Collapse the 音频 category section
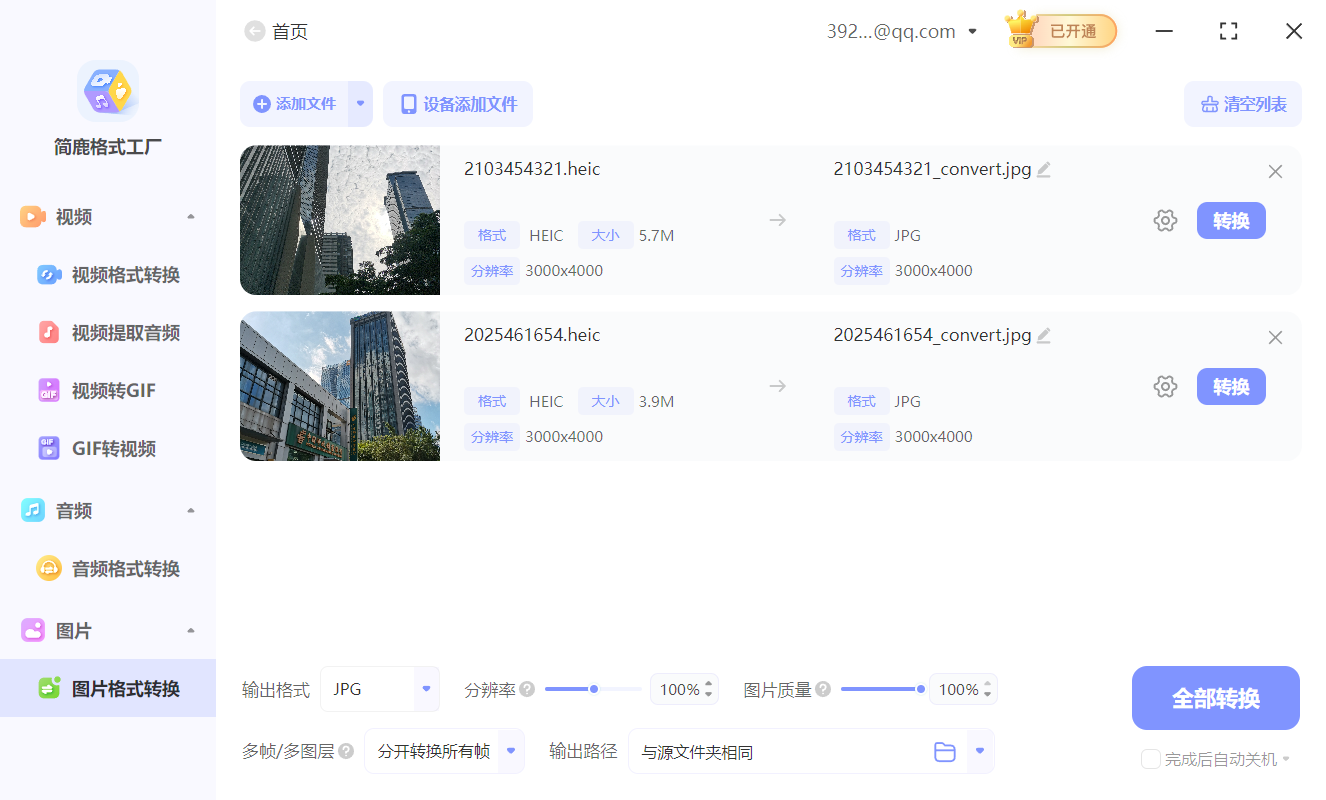The height and width of the screenshot is (800, 1326). click(190, 510)
